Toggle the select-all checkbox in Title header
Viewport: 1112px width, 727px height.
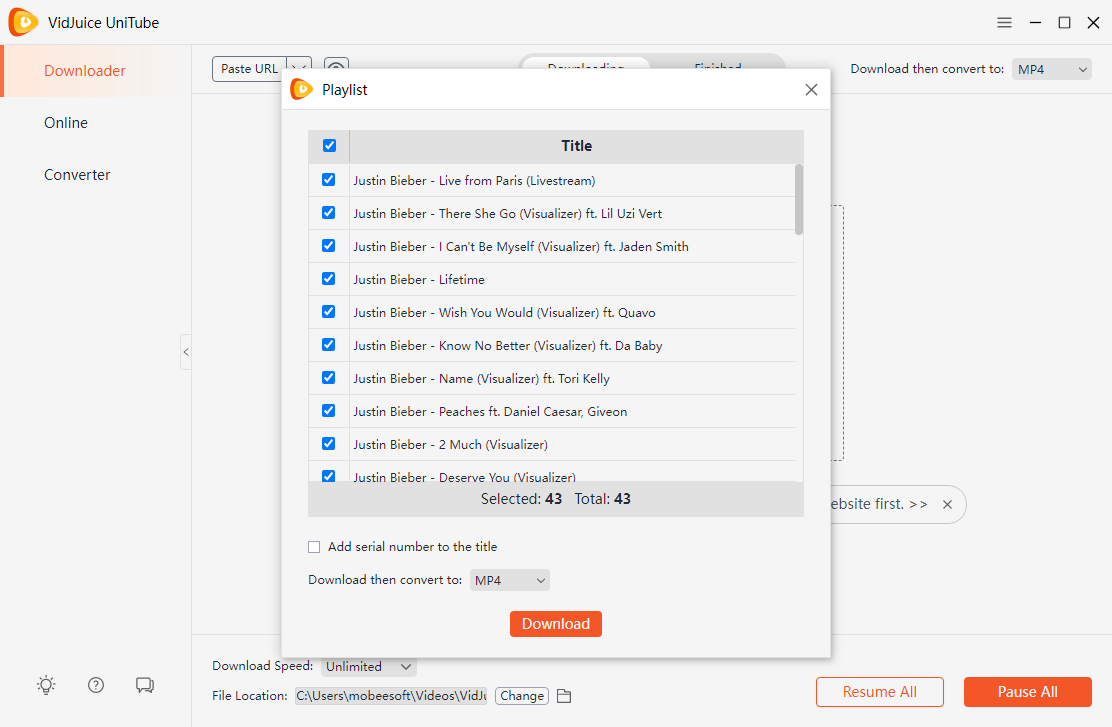click(329, 145)
